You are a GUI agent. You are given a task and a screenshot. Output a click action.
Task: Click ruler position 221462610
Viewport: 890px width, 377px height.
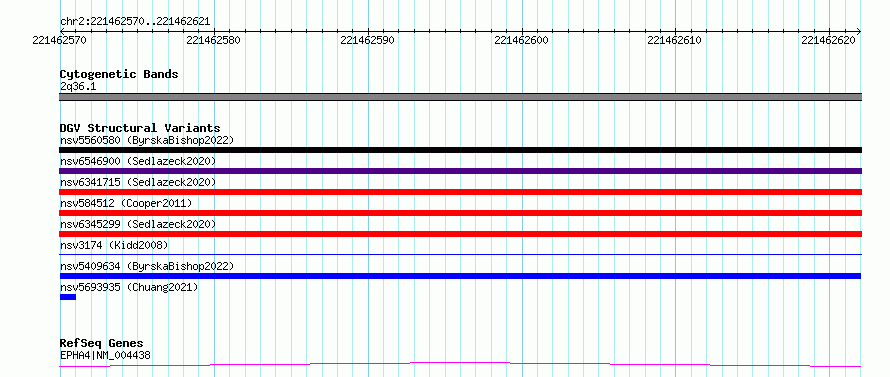coord(674,40)
